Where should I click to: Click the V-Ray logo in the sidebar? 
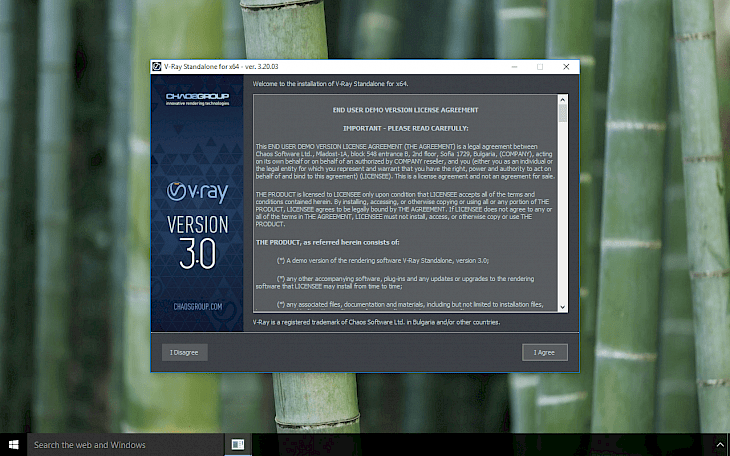pos(197,192)
